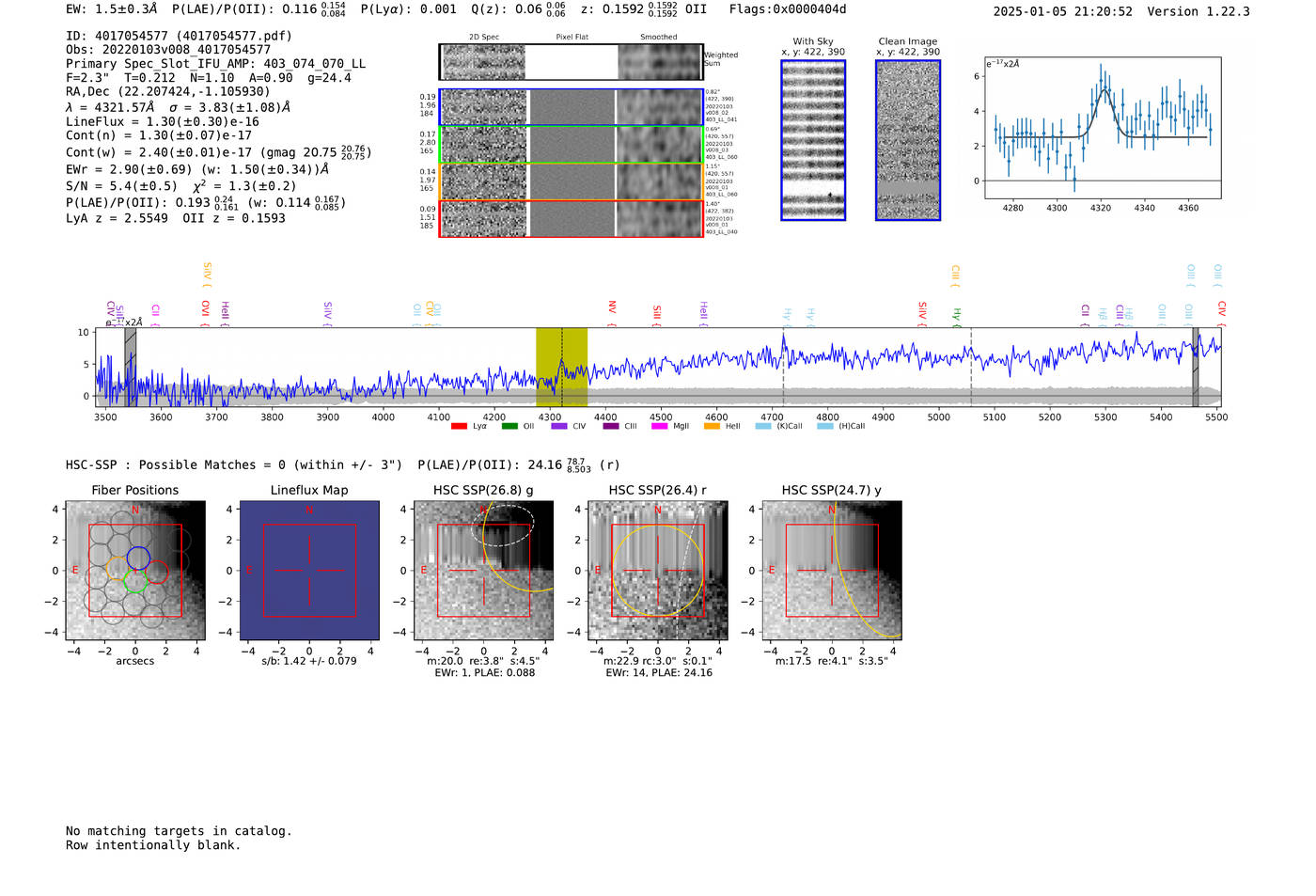Click the blue fiber circle in Fiber Positions
Screen dimensions: 1316x896
coord(138,558)
